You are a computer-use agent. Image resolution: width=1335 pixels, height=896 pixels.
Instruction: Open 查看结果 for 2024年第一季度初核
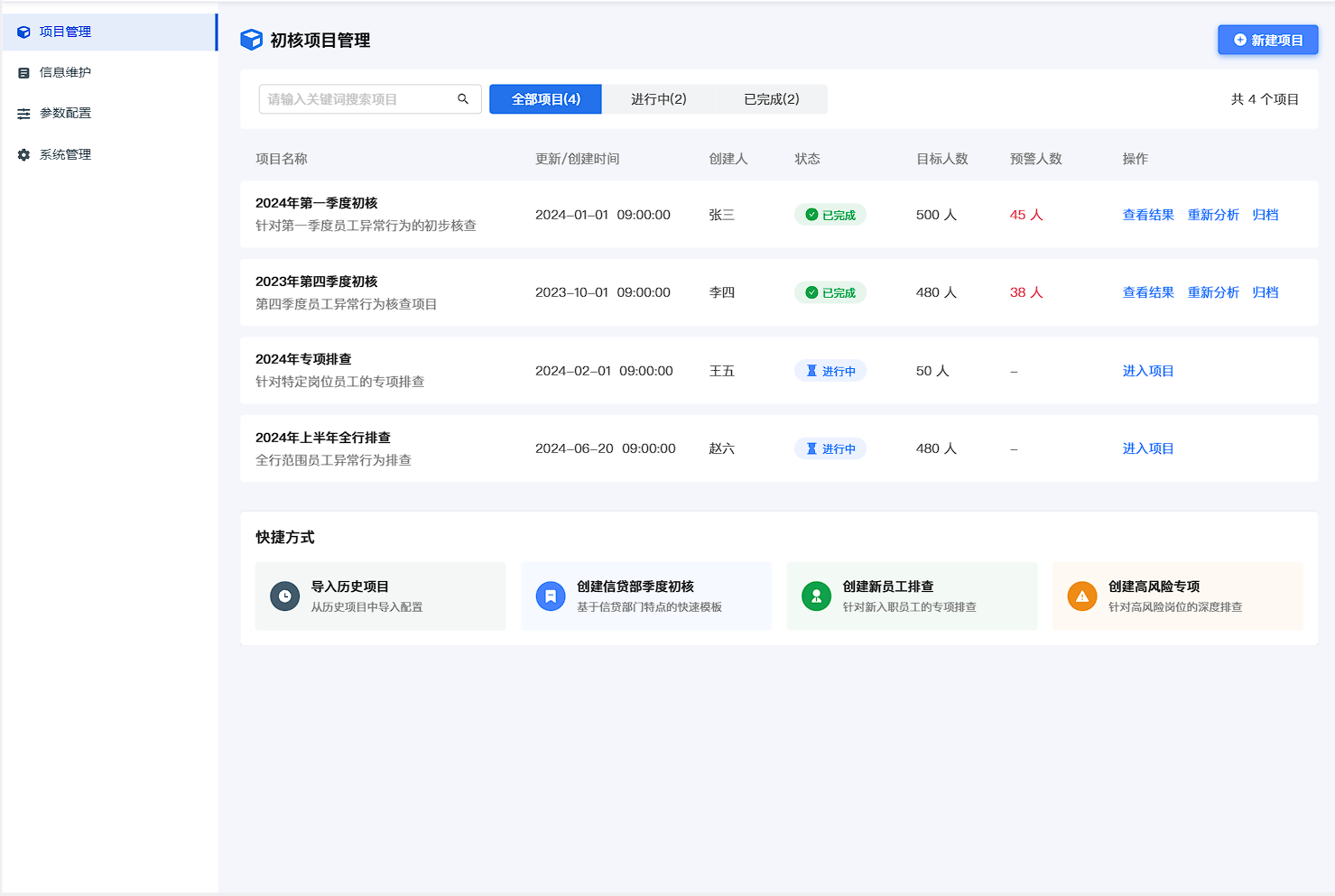[x=1147, y=215]
